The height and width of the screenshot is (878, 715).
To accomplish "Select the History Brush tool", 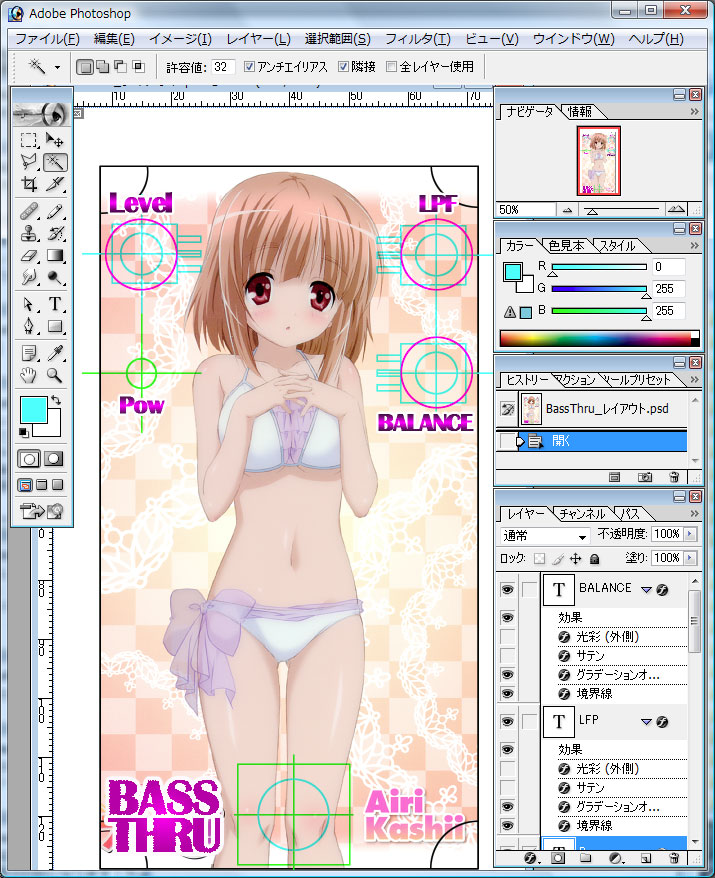I will pos(55,233).
